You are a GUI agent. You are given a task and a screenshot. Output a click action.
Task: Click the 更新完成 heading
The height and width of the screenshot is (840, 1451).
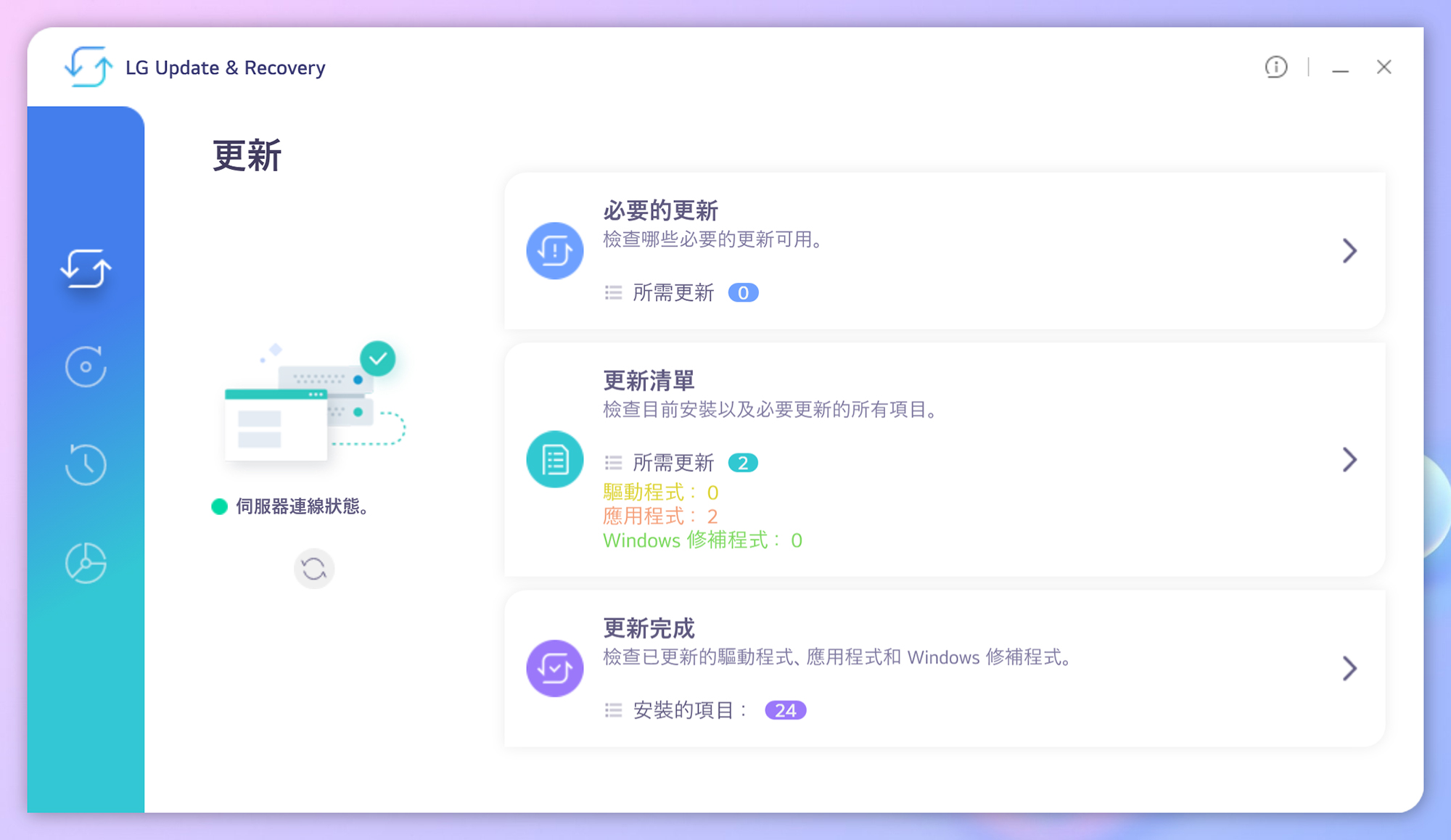point(649,628)
